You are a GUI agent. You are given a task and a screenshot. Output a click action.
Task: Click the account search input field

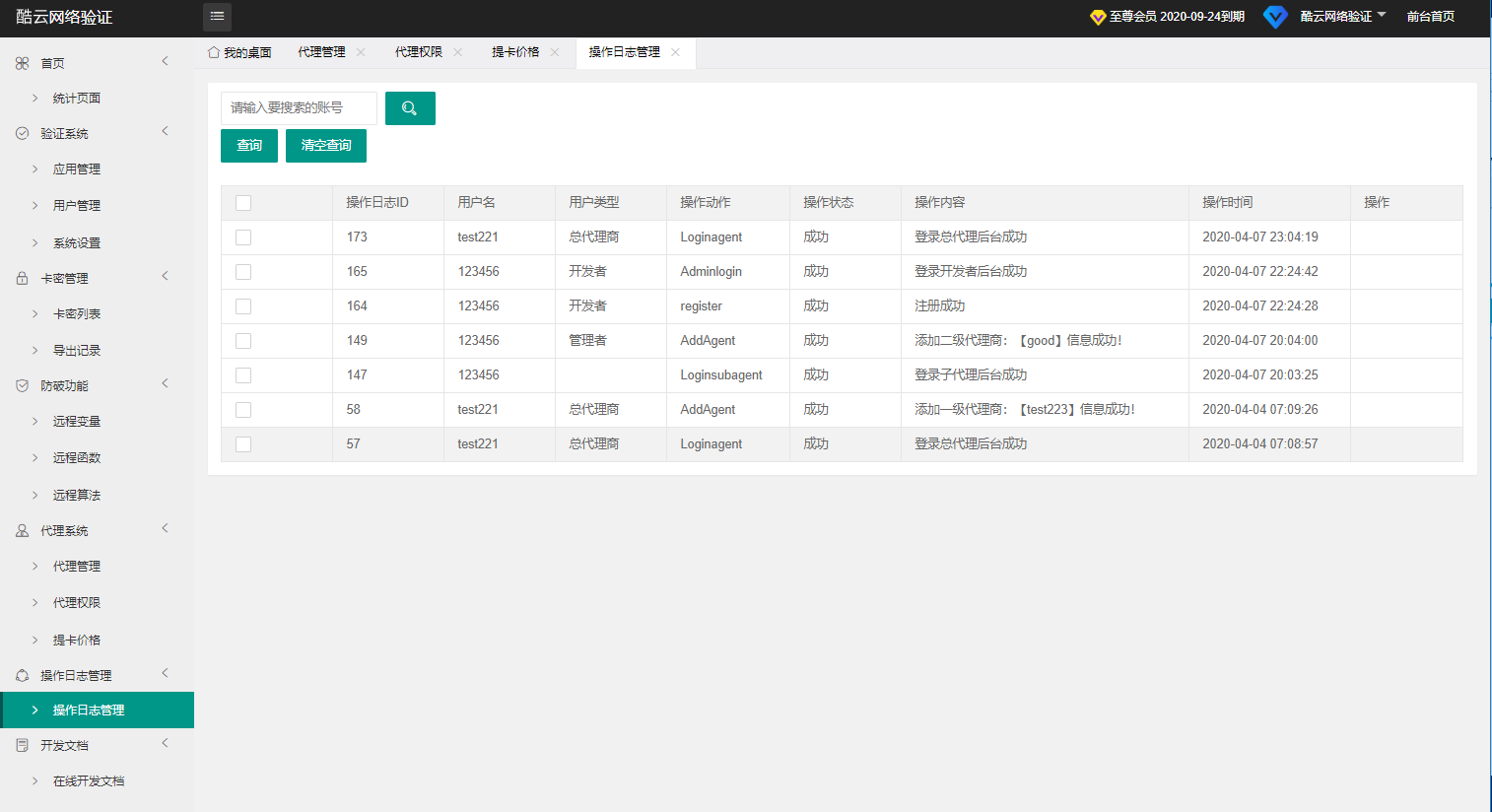(x=298, y=108)
